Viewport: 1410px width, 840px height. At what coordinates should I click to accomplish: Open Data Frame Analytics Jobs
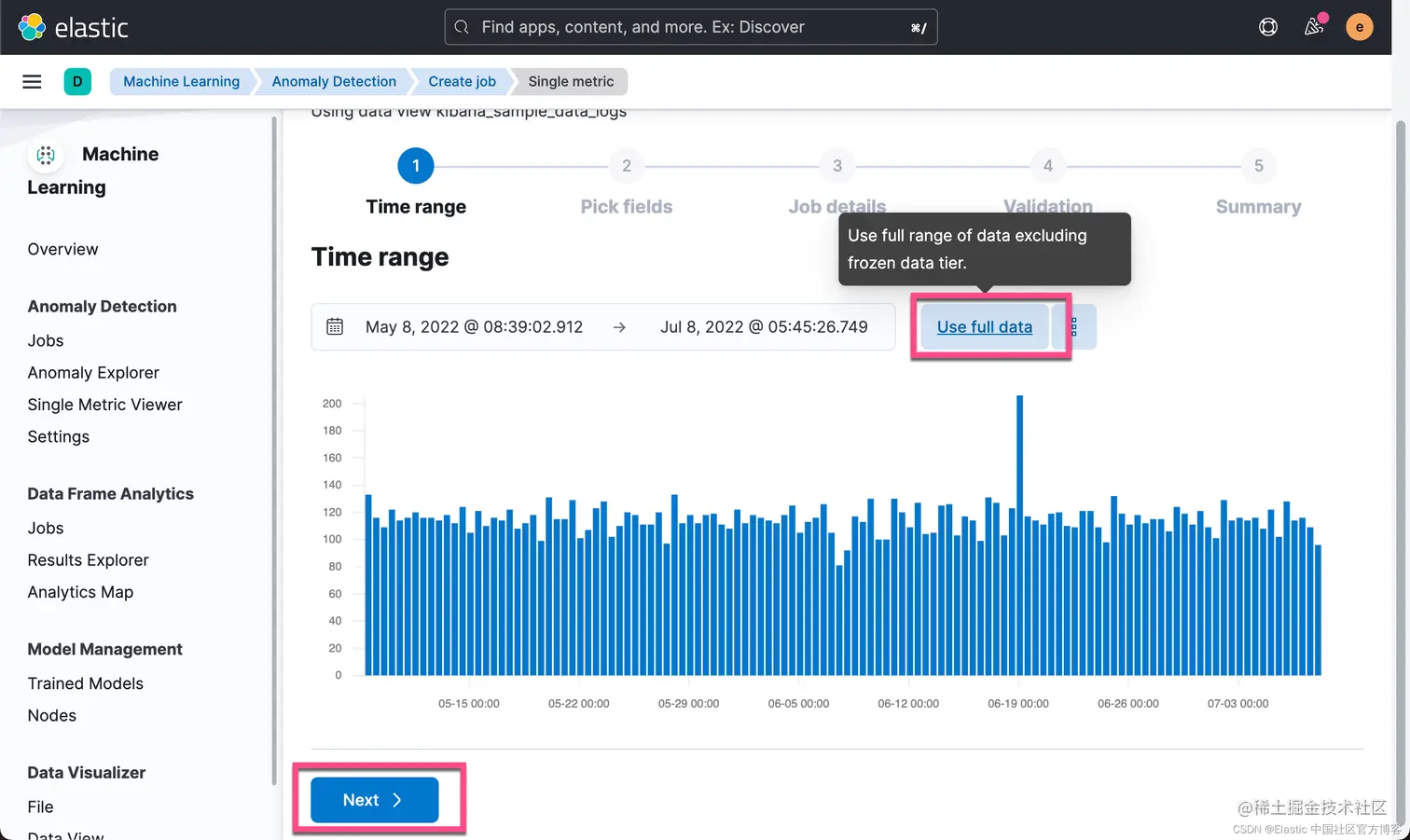46,528
